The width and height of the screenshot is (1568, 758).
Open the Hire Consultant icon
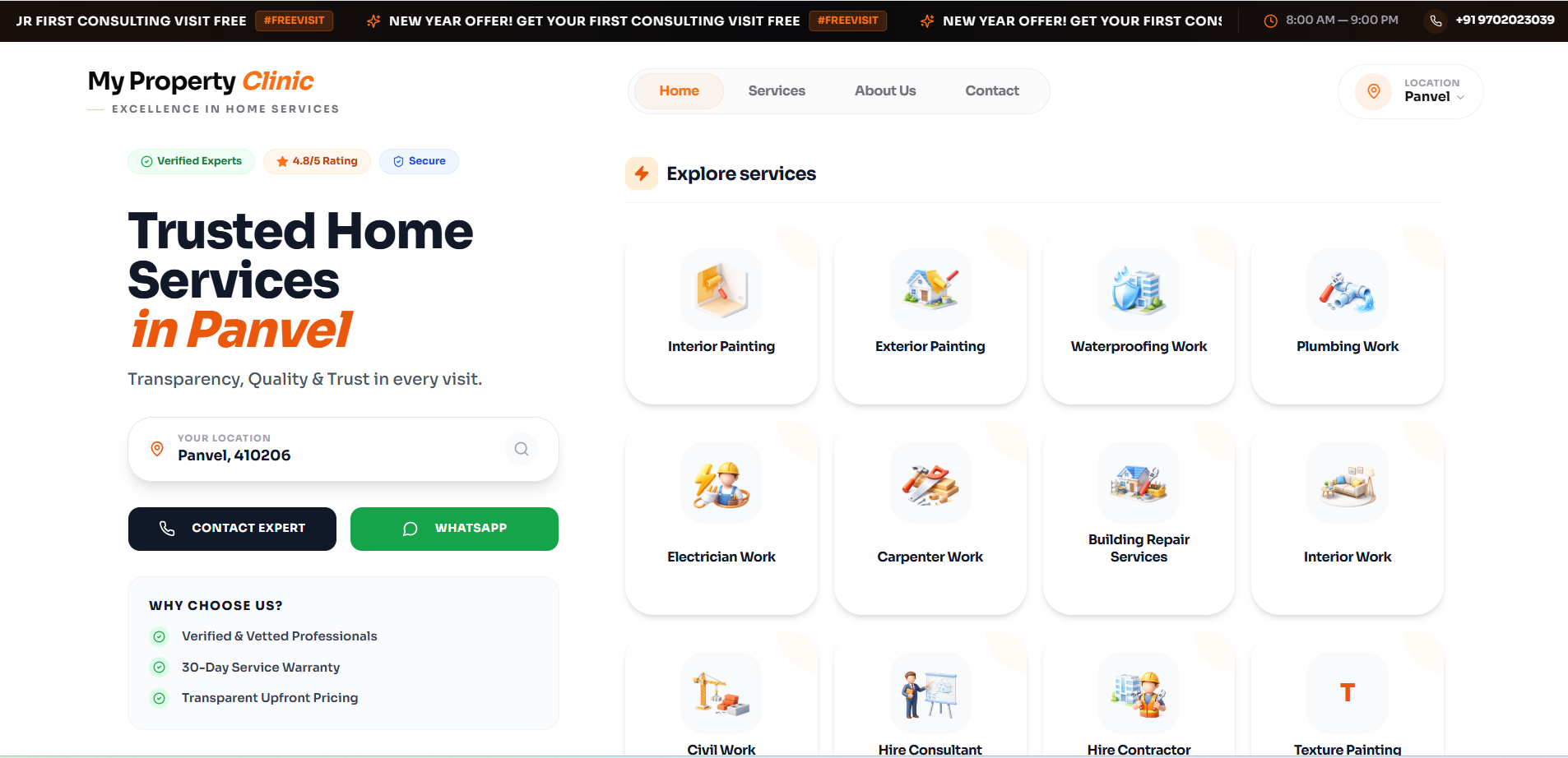tap(930, 693)
